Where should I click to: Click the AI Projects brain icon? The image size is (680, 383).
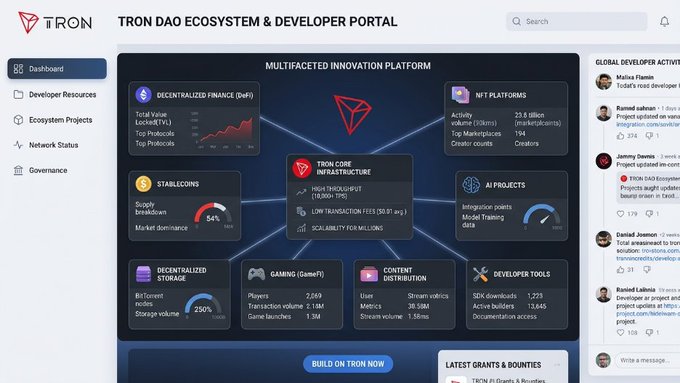(471, 185)
